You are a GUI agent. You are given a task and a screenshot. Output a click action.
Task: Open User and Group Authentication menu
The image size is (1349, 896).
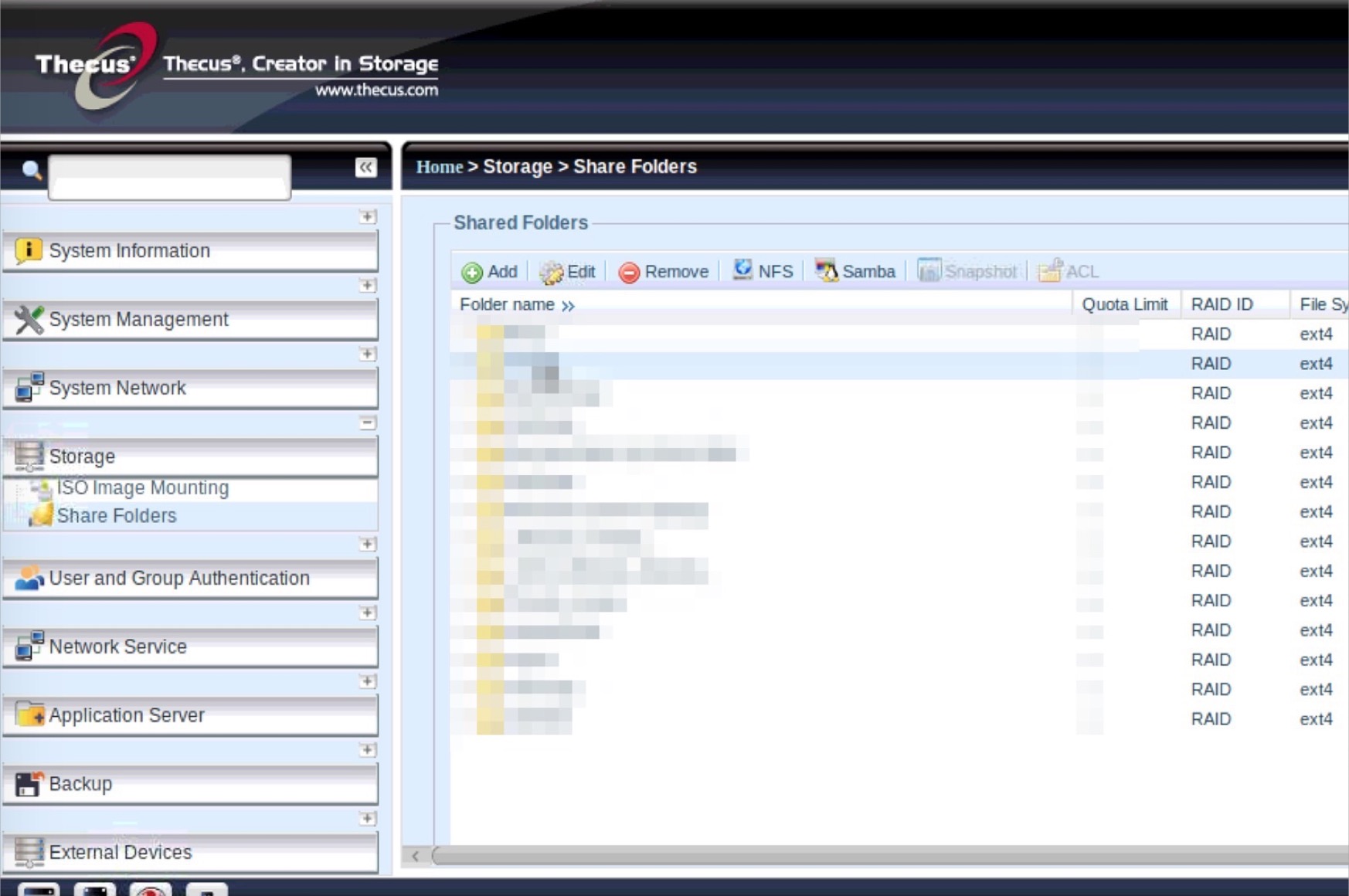point(179,579)
